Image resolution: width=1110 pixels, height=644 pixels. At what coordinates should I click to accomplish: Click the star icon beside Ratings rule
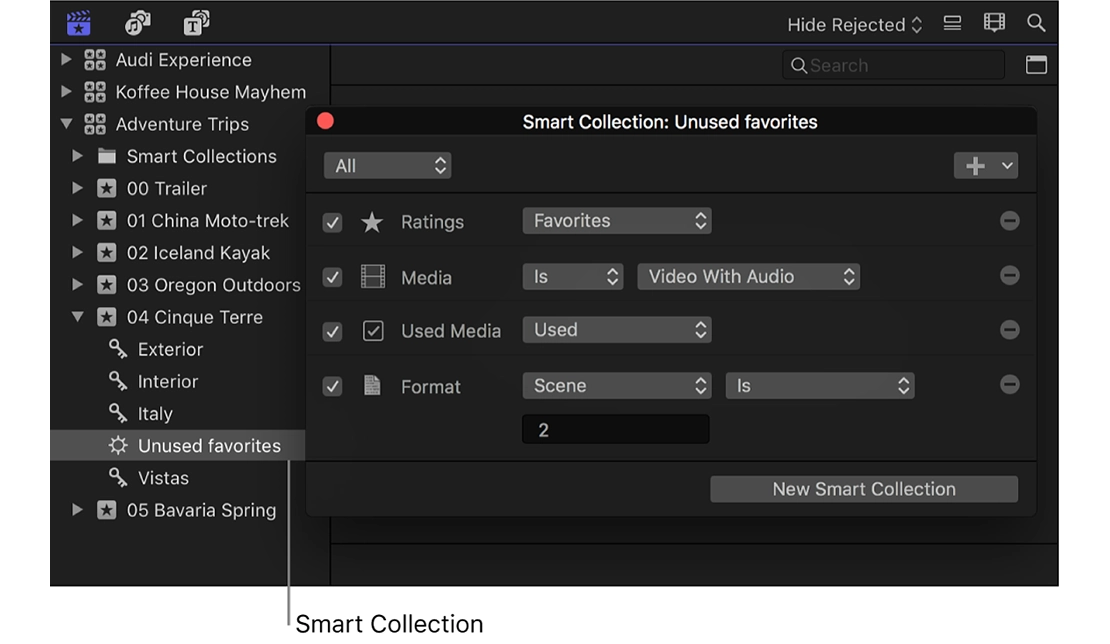pyautogui.click(x=371, y=222)
